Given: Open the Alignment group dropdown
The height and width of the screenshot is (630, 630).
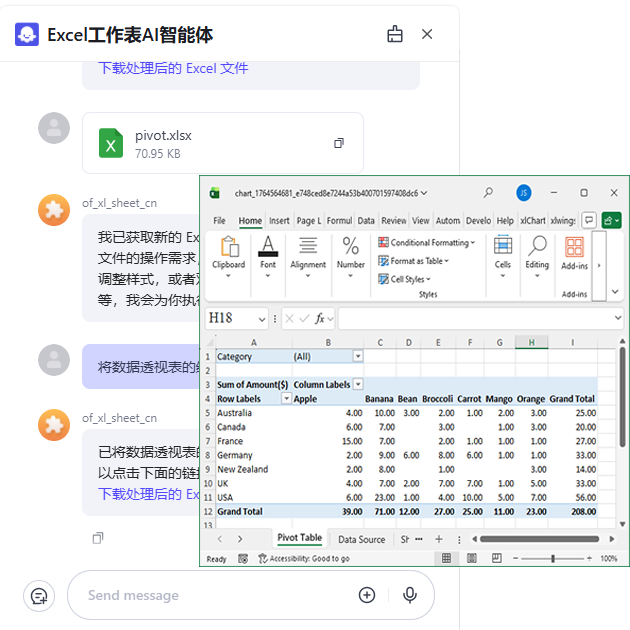Looking at the screenshot, I should (x=308, y=276).
